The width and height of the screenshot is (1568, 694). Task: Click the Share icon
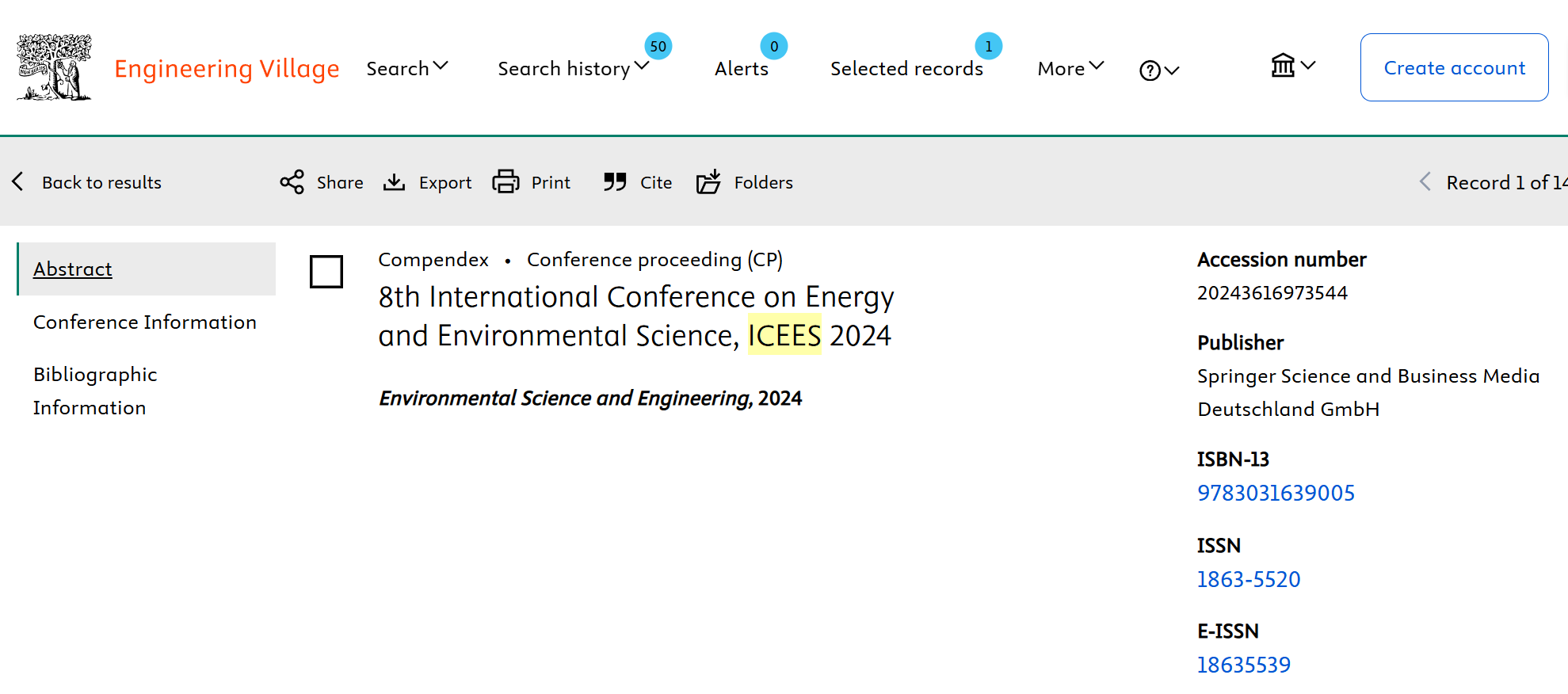[292, 181]
